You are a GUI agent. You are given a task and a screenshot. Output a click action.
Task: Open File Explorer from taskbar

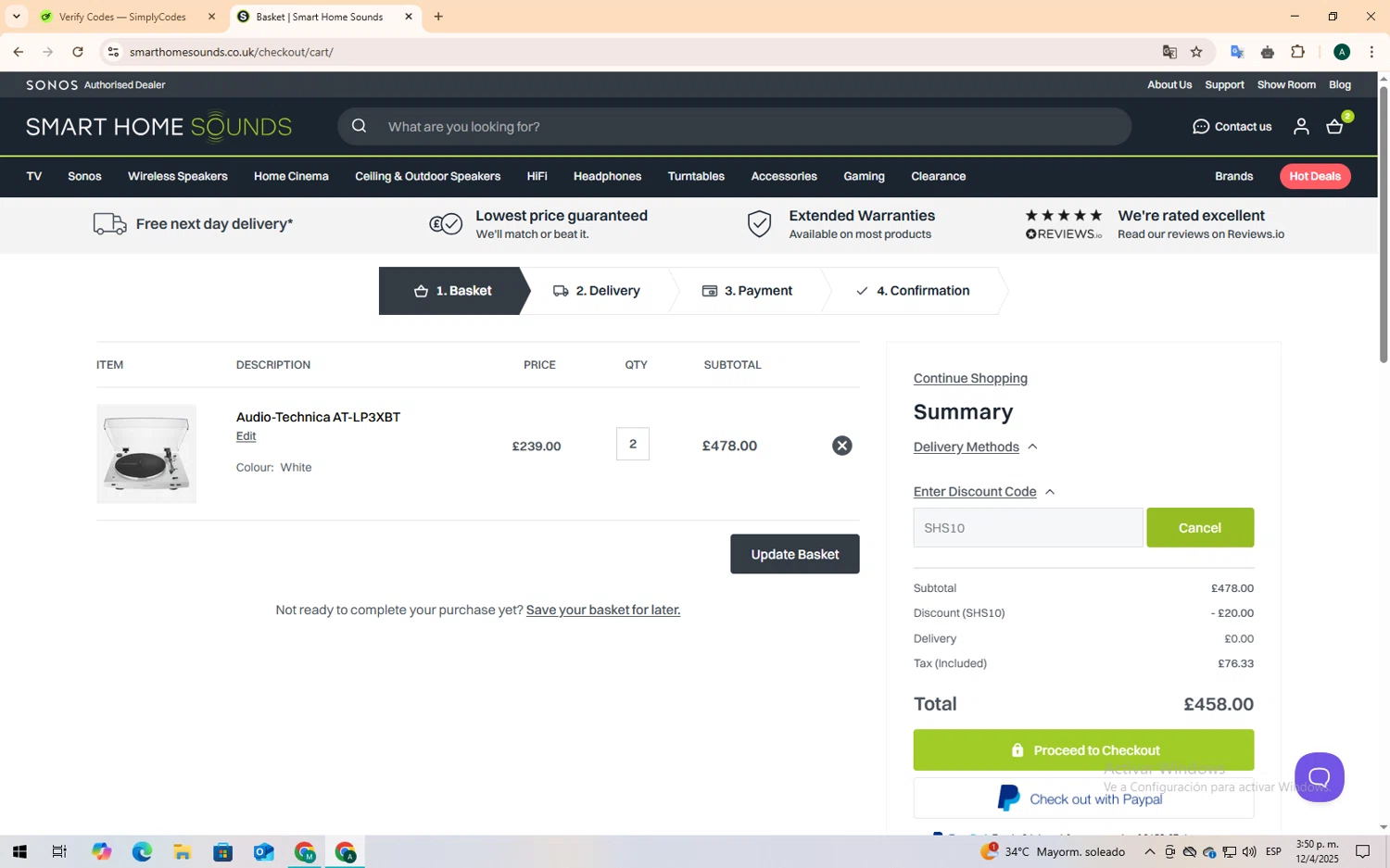[x=183, y=852]
